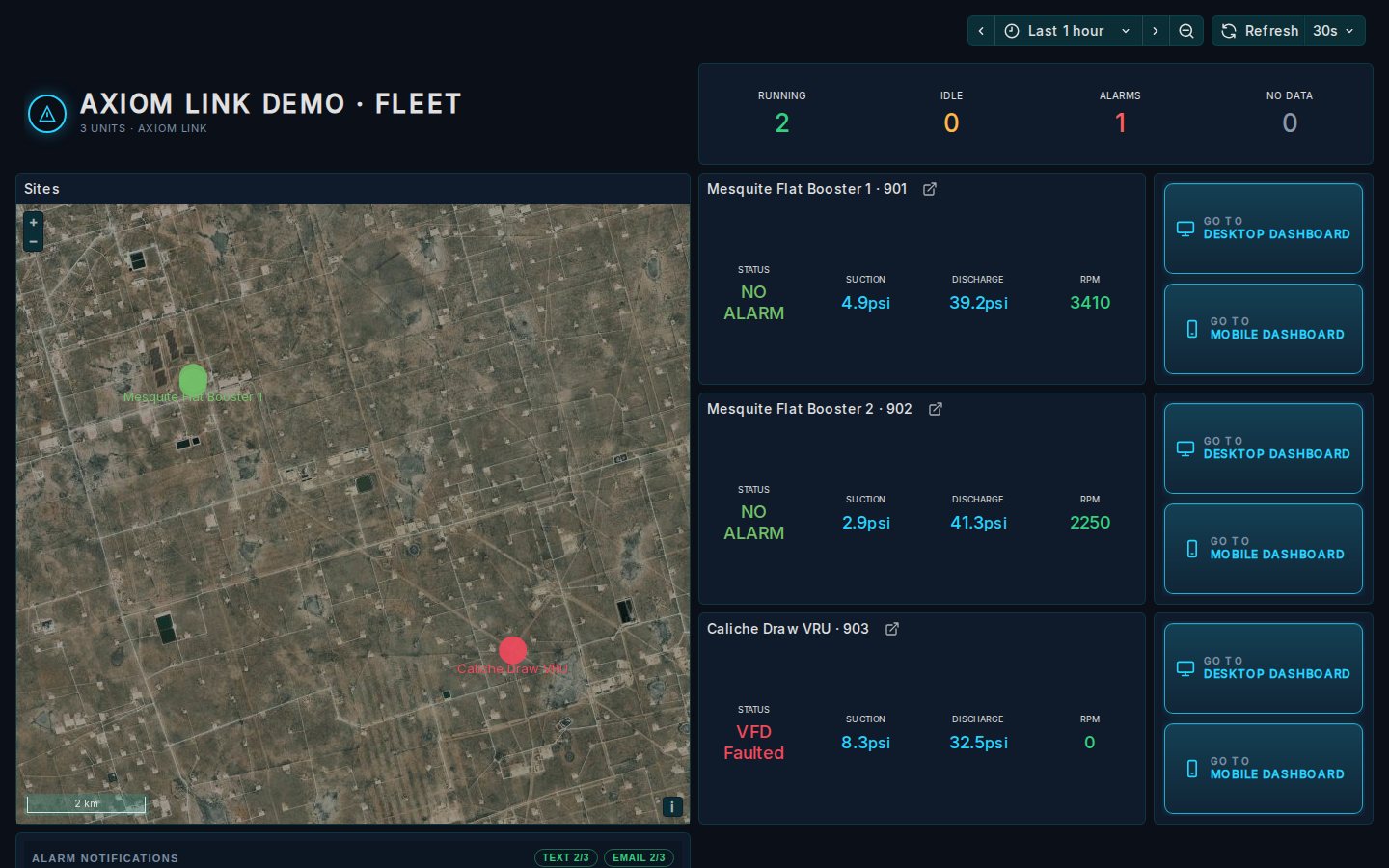Zoom in on the Sites map
Viewport: 1389px width, 868px height.
click(x=34, y=222)
